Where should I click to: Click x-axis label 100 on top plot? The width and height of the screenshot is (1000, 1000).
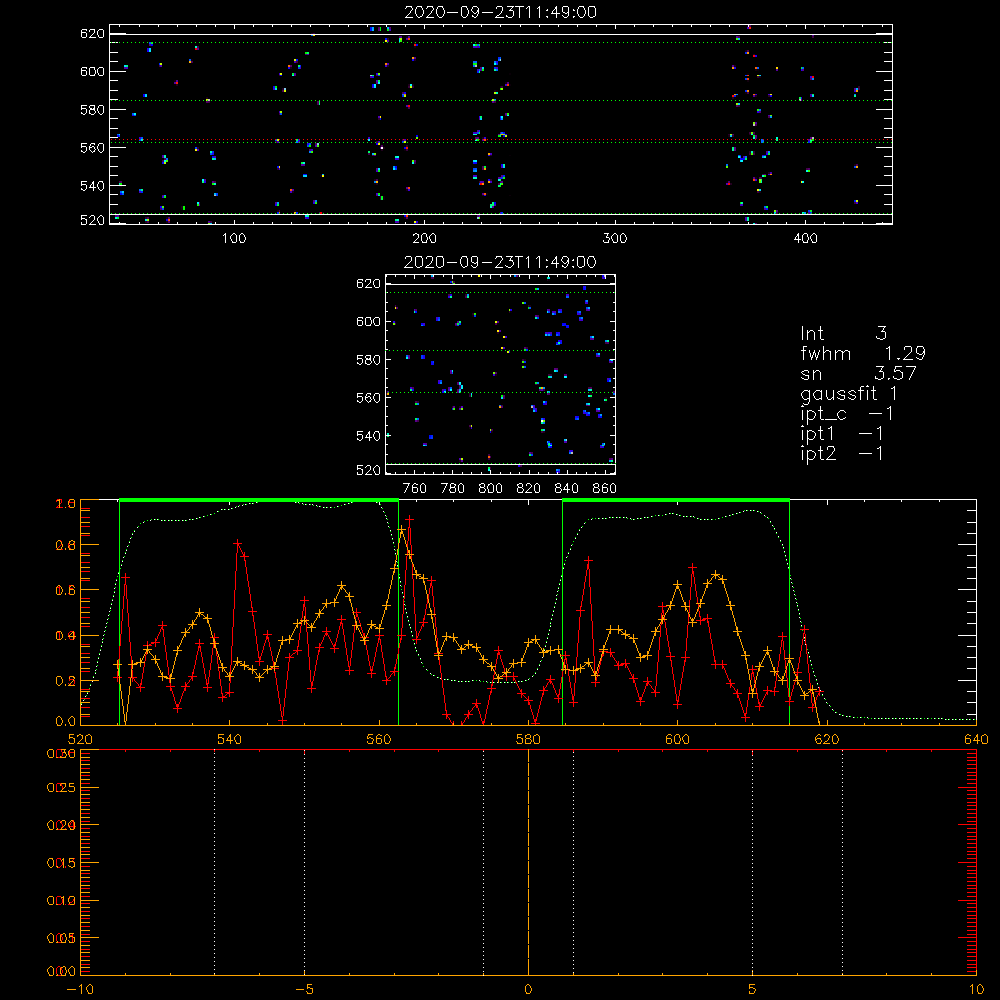coord(234,239)
